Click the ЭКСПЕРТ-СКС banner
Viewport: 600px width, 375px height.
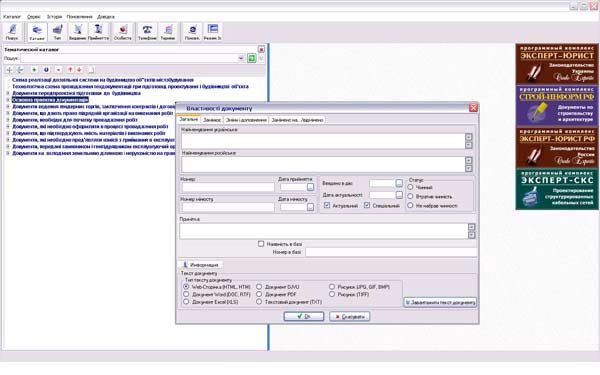point(557,189)
